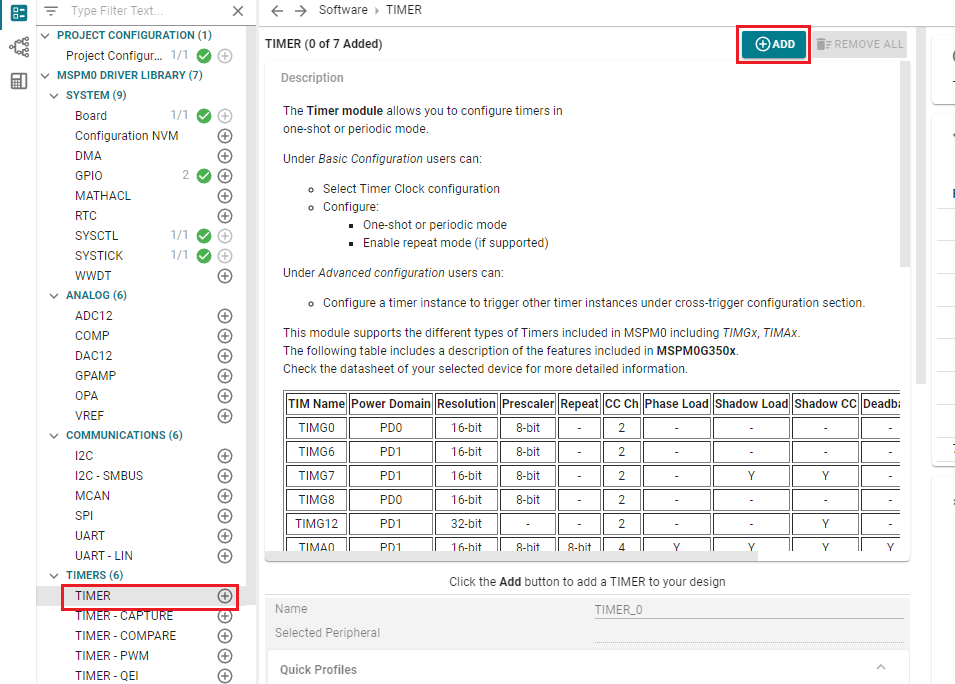Select the I2C - SMBUS module
Image resolution: width=955 pixels, height=684 pixels.
point(109,476)
